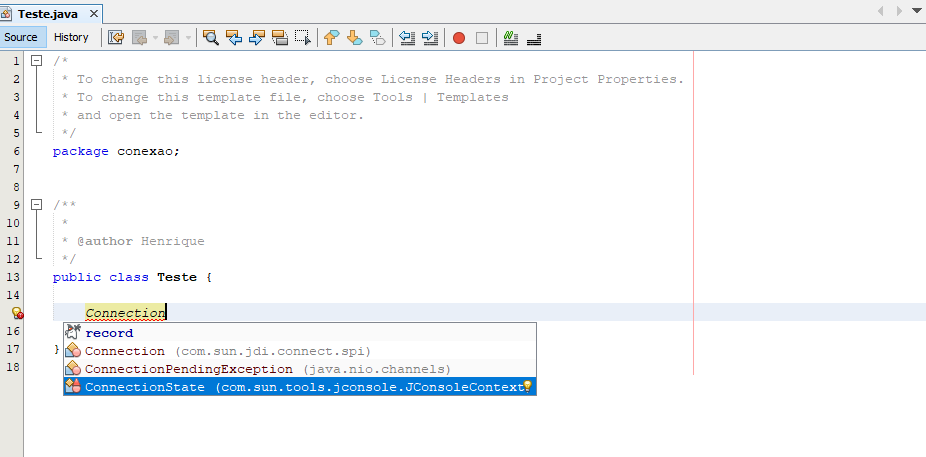Click Shift Line Left icon
The height and width of the screenshot is (457, 926).
[407, 38]
